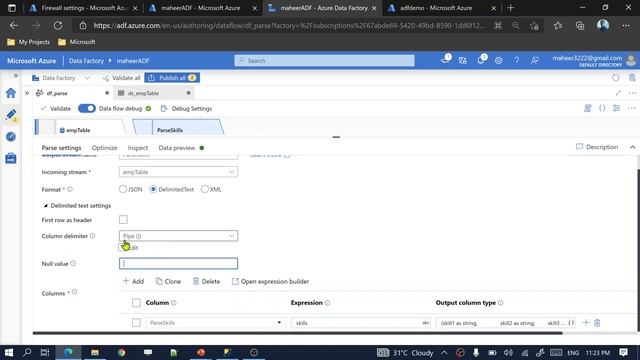Open the code view braces icon
Viewport: 640px width, 360px height.
coord(602,108)
